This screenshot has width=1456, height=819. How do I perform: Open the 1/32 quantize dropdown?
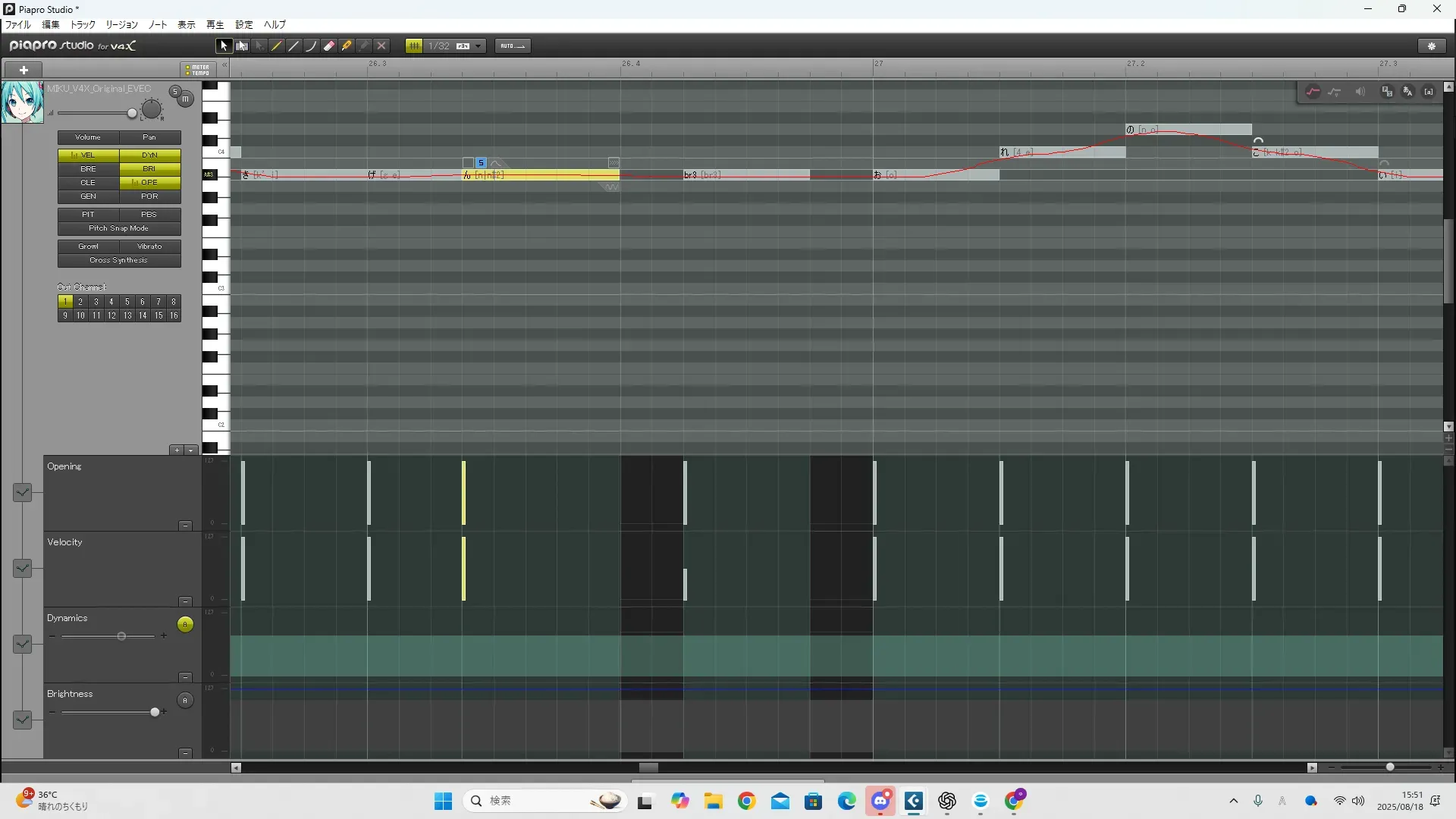coord(478,46)
